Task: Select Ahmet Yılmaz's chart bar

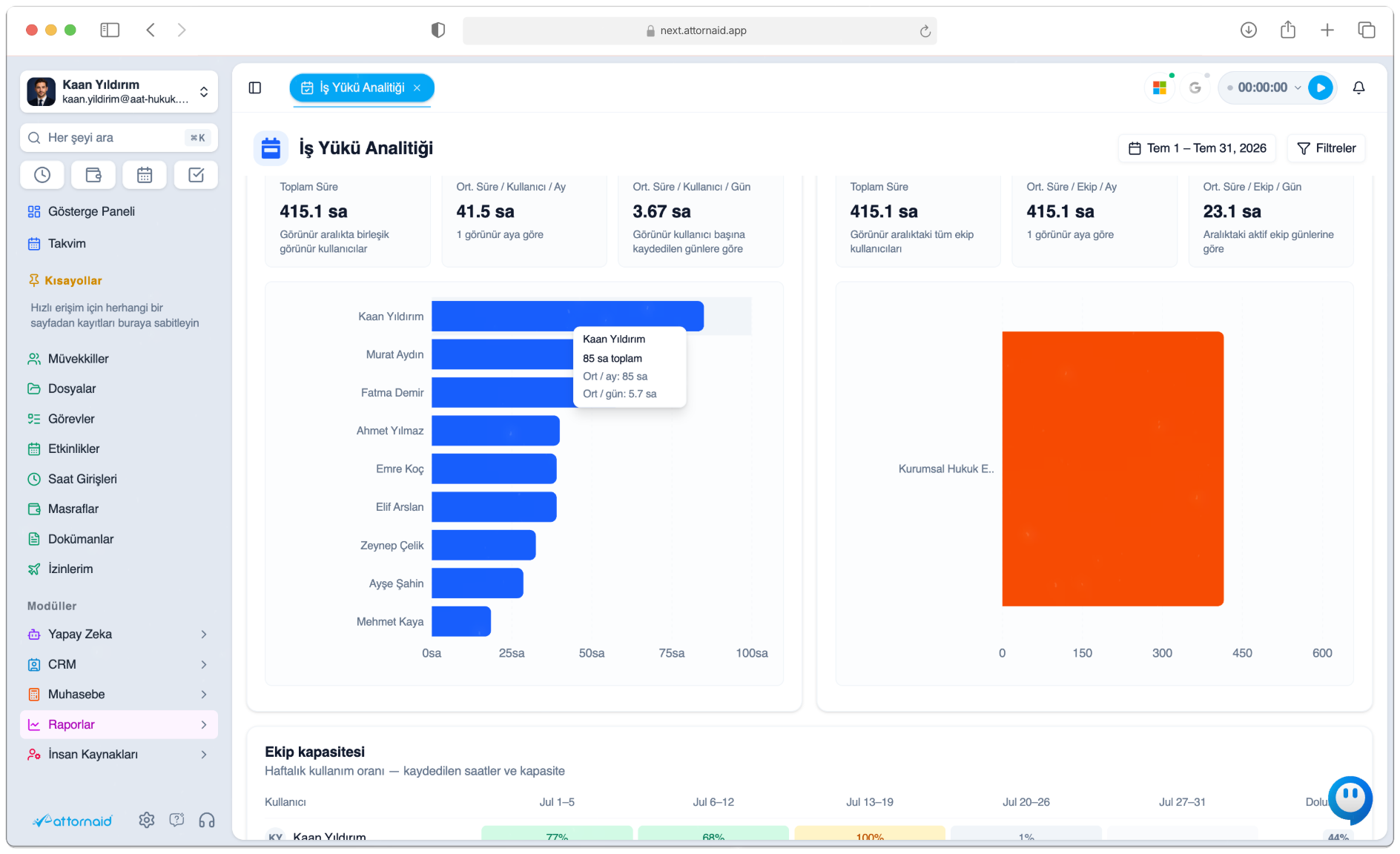Action: coord(495,431)
